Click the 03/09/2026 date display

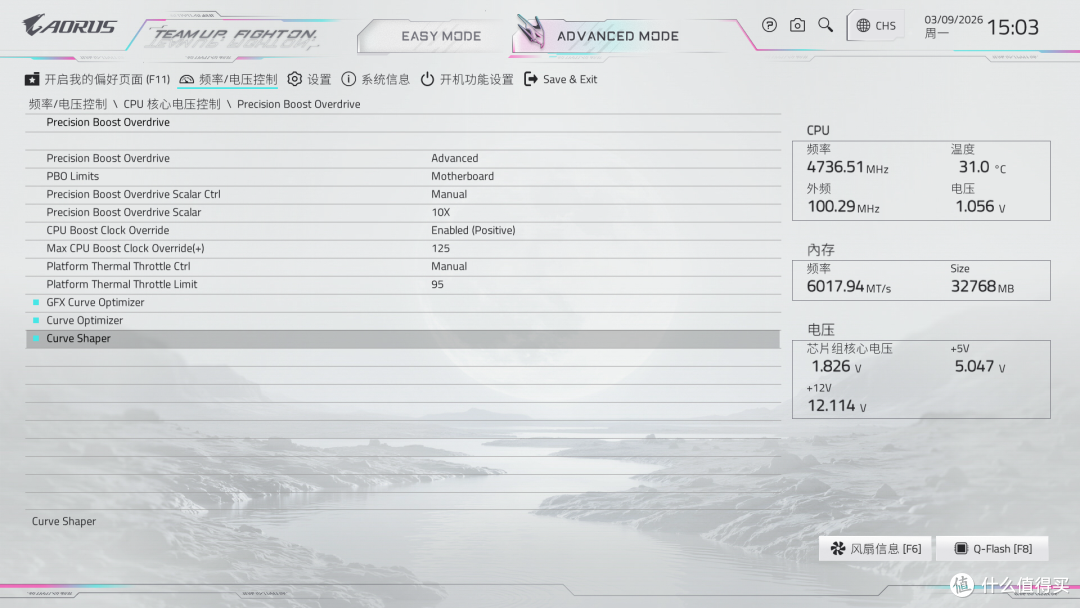tap(953, 20)
